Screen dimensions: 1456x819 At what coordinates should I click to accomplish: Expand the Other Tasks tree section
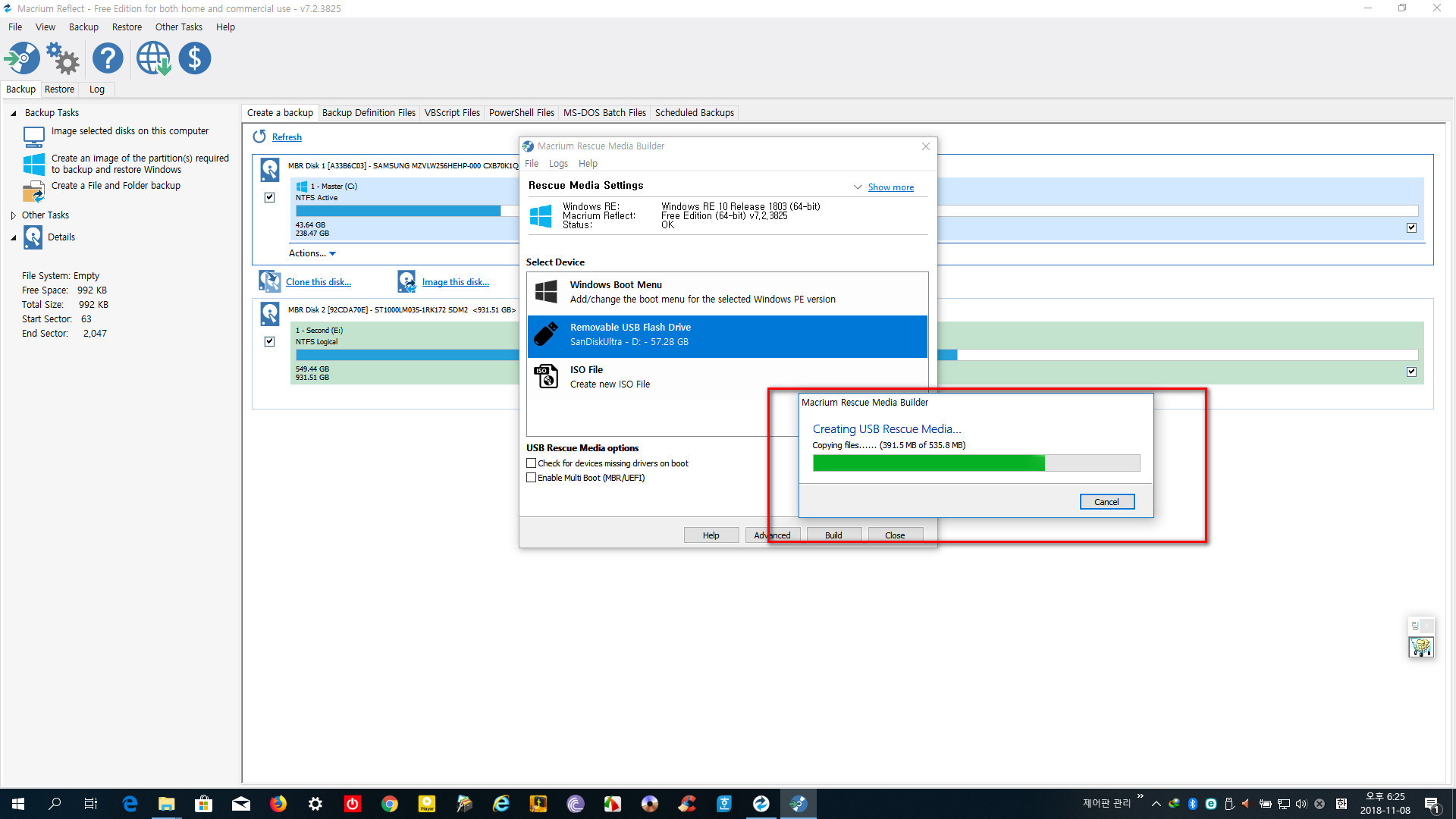click(14, 215)
